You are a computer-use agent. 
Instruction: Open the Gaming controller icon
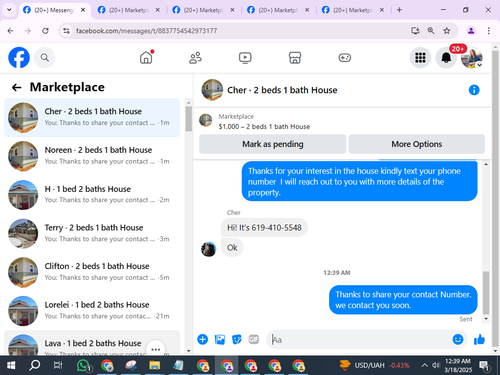click(344, 58)
